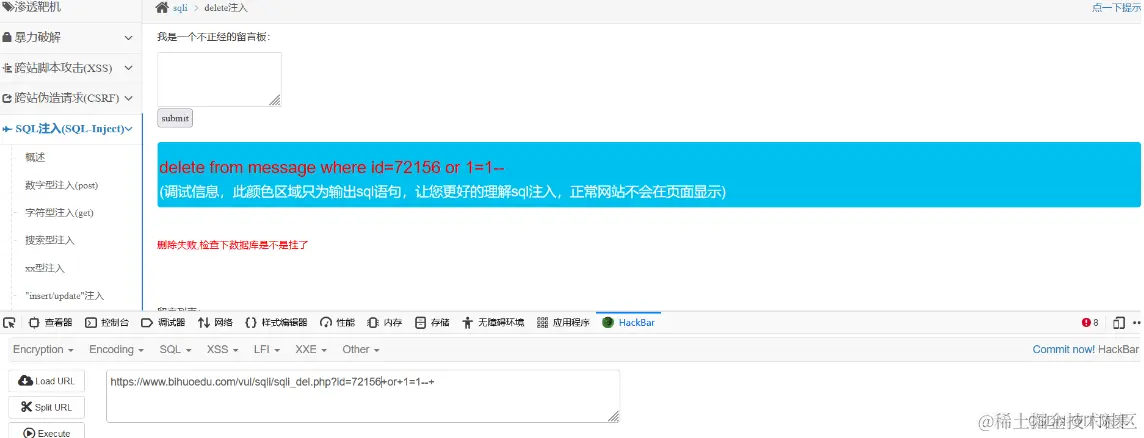Click the delete from message SQL statement text

(x=332, y=168)
